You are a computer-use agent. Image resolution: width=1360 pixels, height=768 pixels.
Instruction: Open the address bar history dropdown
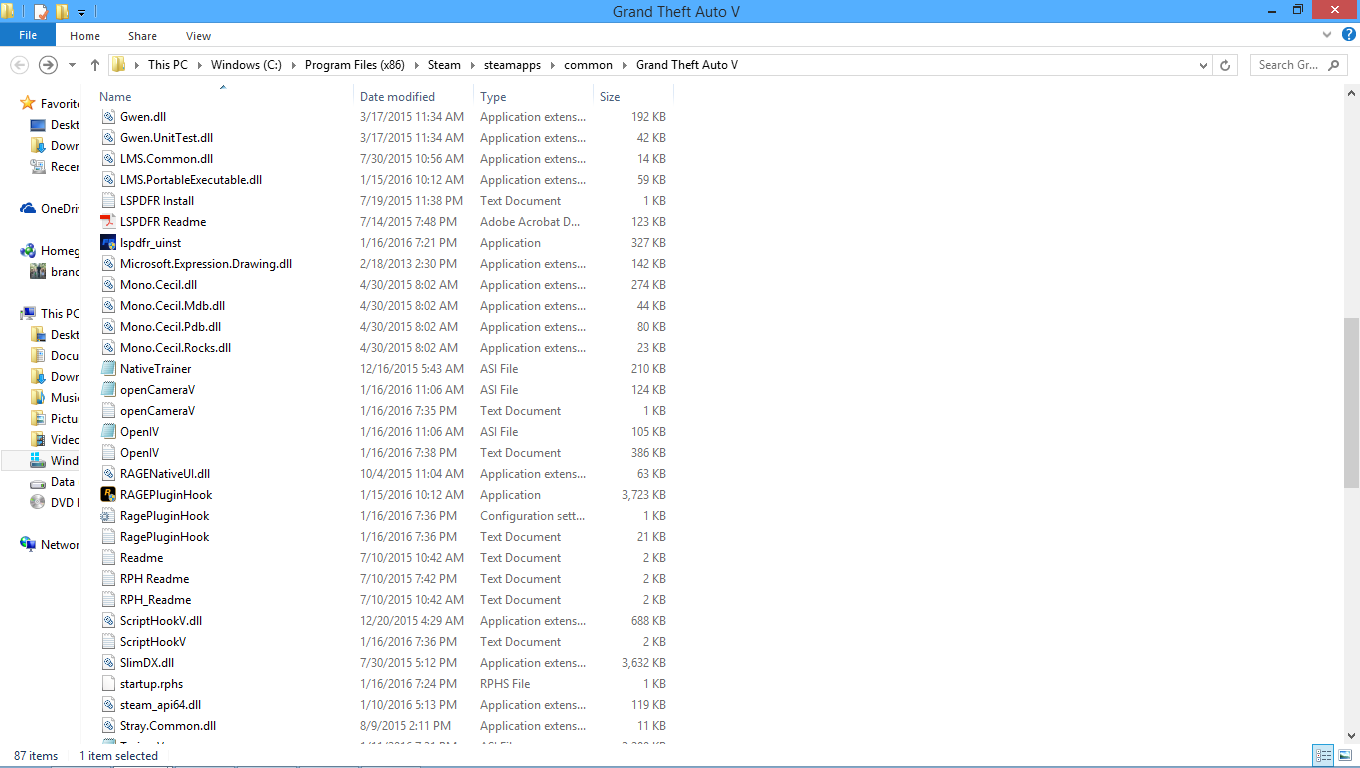point(1204,65)
